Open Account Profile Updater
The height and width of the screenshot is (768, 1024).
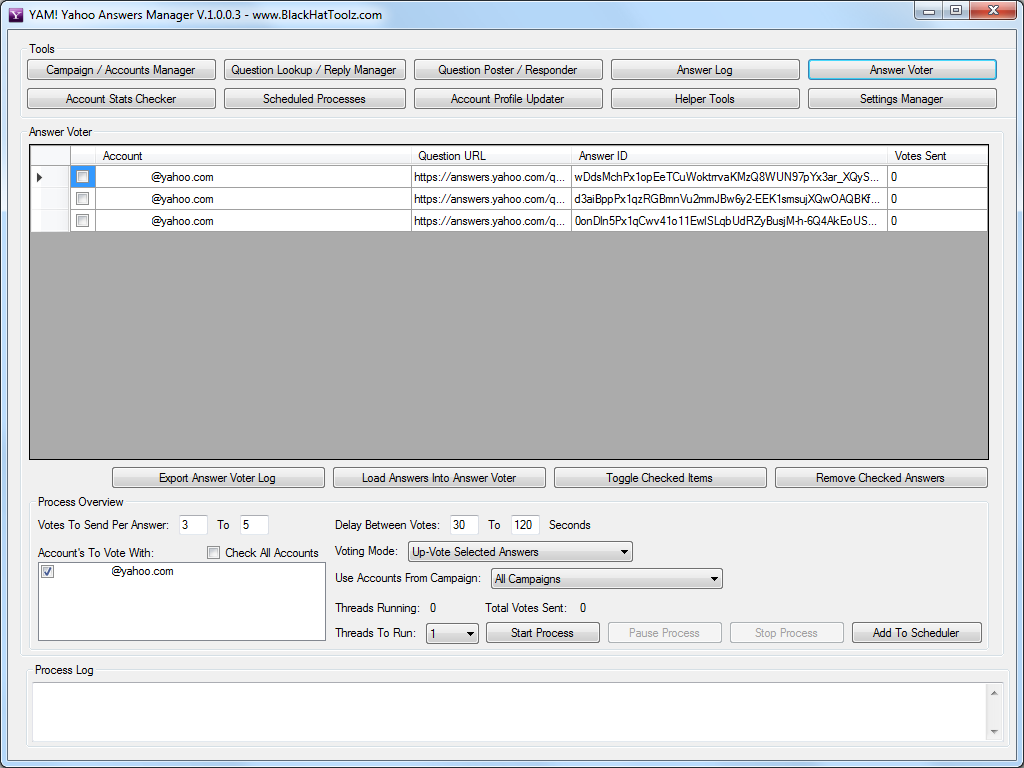coord(507,99)
